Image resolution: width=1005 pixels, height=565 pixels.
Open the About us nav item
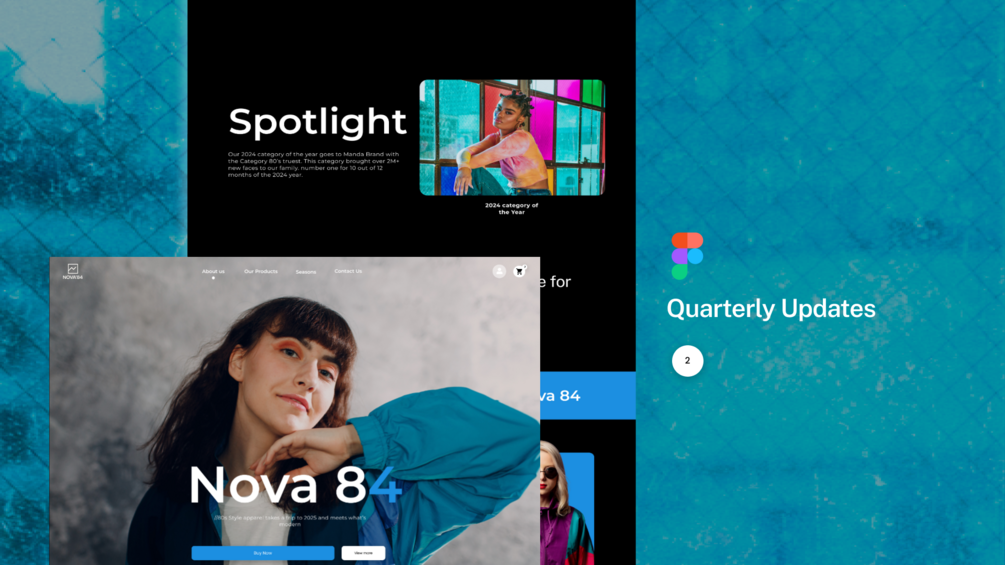click(213, 271)
